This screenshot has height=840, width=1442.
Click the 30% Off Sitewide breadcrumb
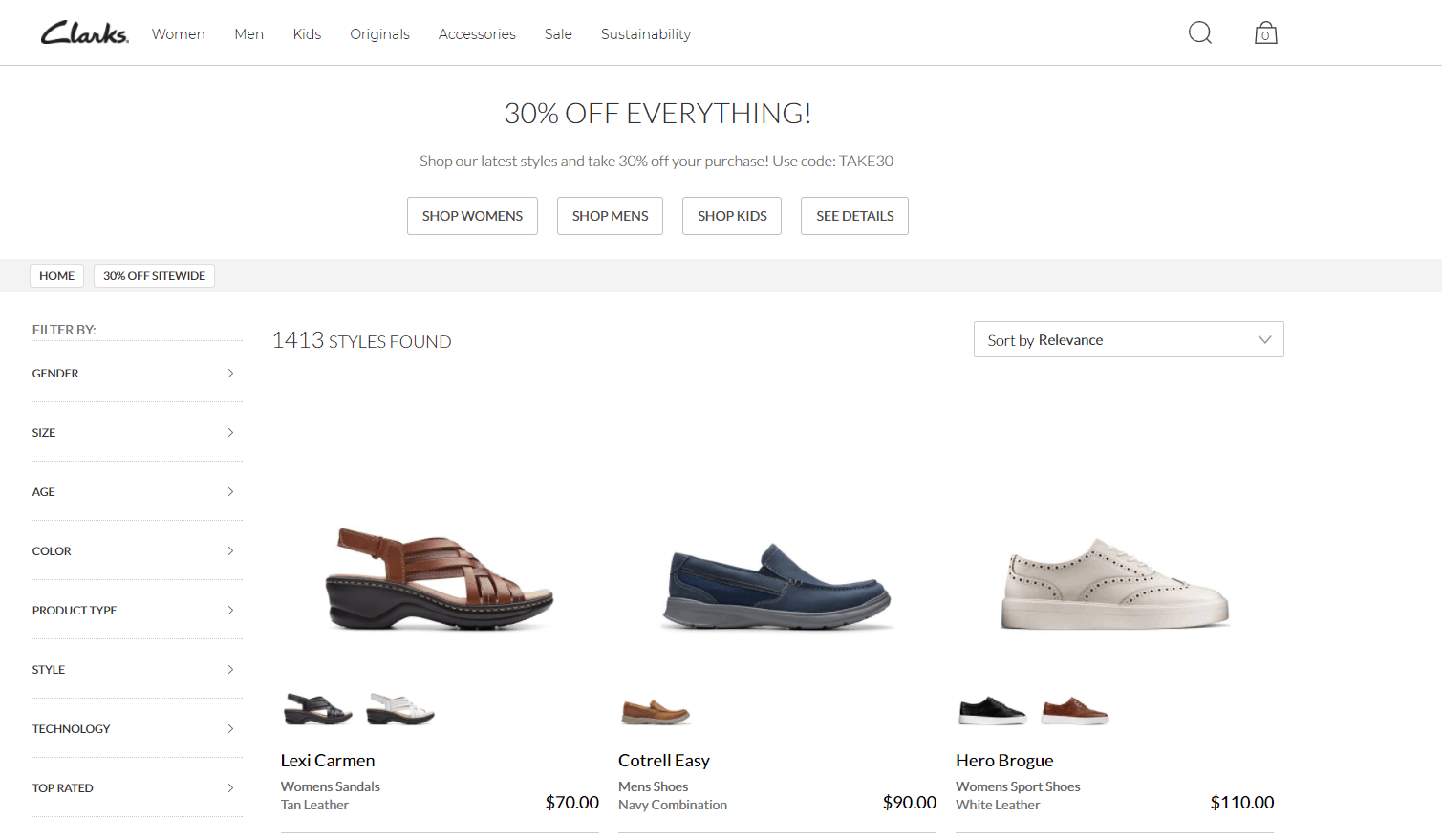click(154, 276)
